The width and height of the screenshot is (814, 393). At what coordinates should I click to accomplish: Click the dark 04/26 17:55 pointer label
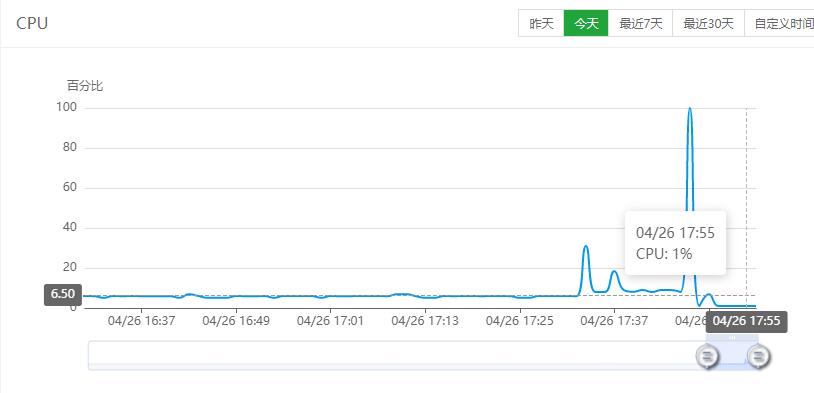(747, 321)
